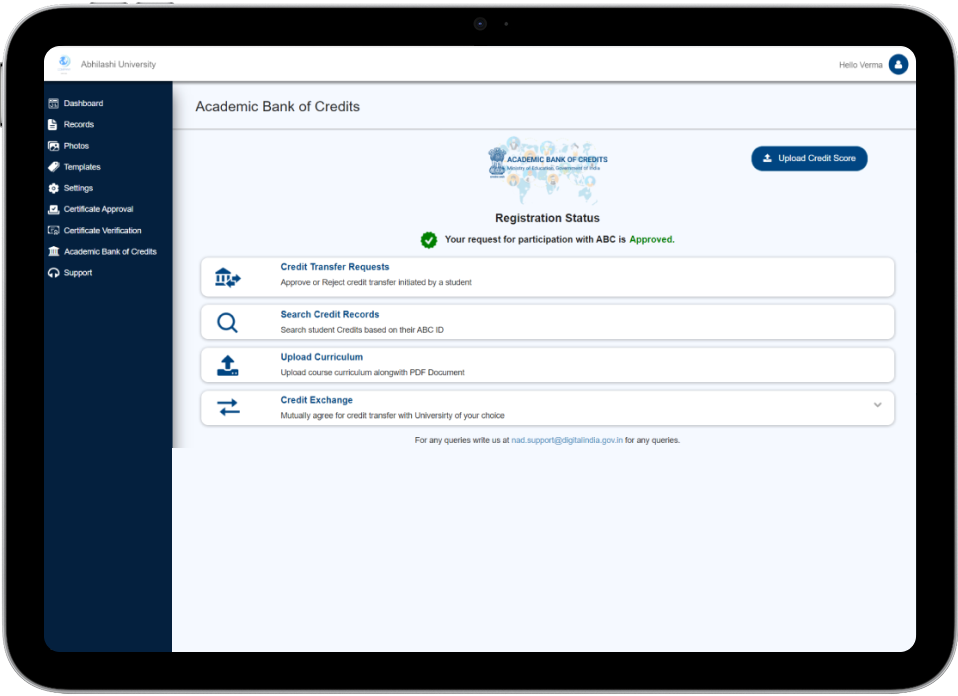The image size is (958, 696).
Task: Select the Certificate Verification icon
Action: [52, 230]
